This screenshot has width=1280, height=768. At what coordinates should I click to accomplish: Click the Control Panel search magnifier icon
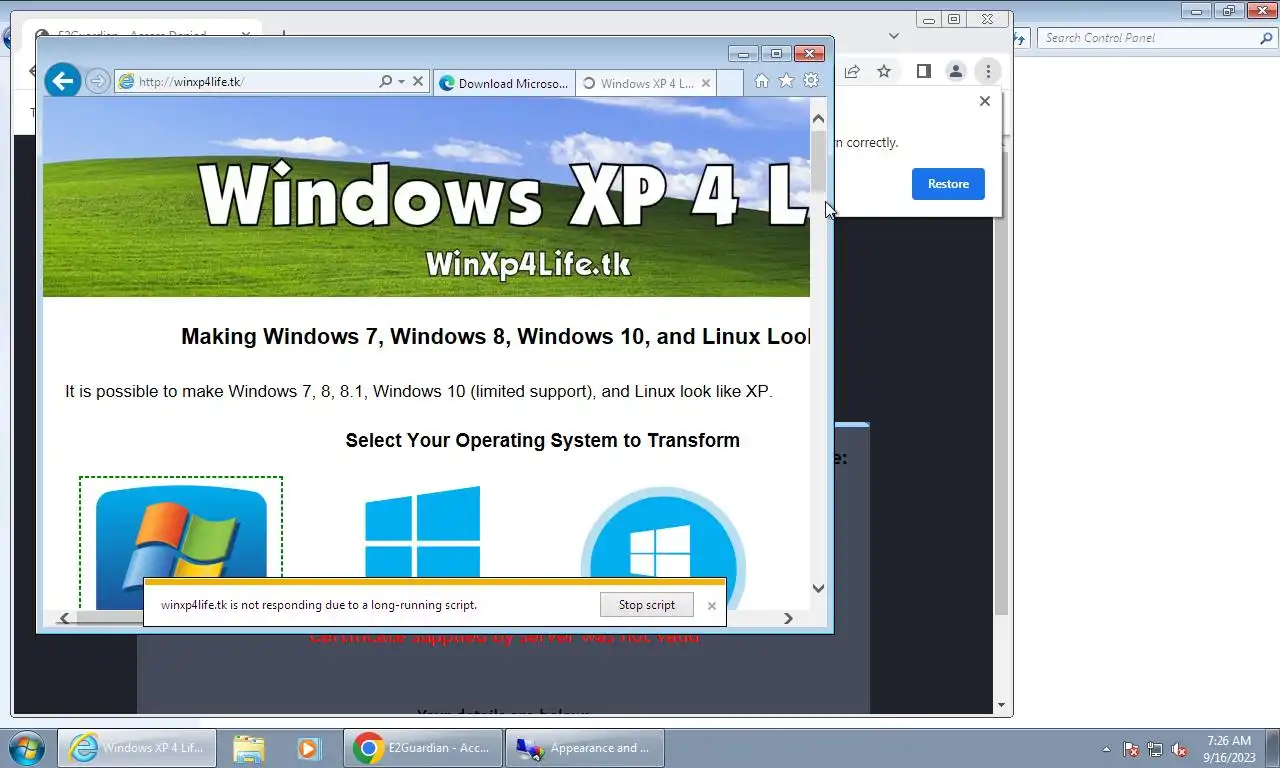[1266, 38]
